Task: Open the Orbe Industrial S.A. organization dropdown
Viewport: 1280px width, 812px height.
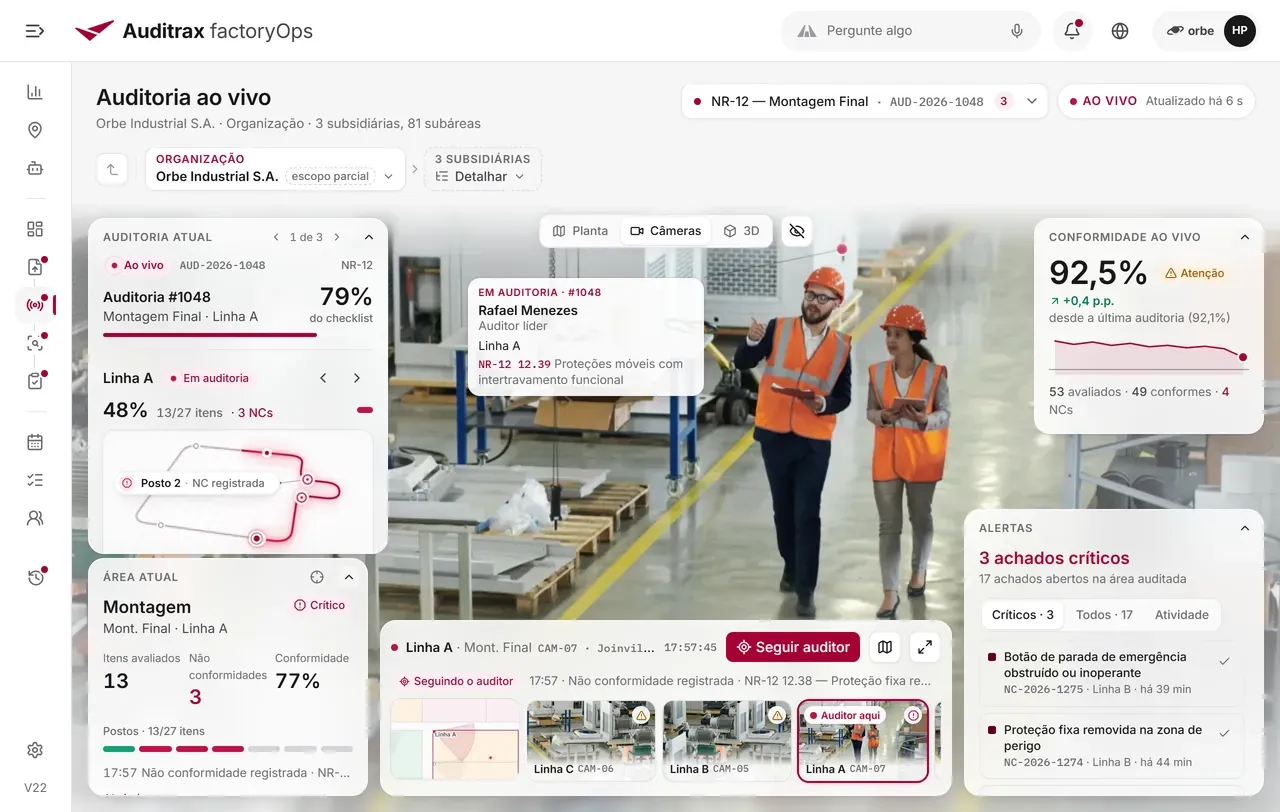Action: click(x=275, y=169)
